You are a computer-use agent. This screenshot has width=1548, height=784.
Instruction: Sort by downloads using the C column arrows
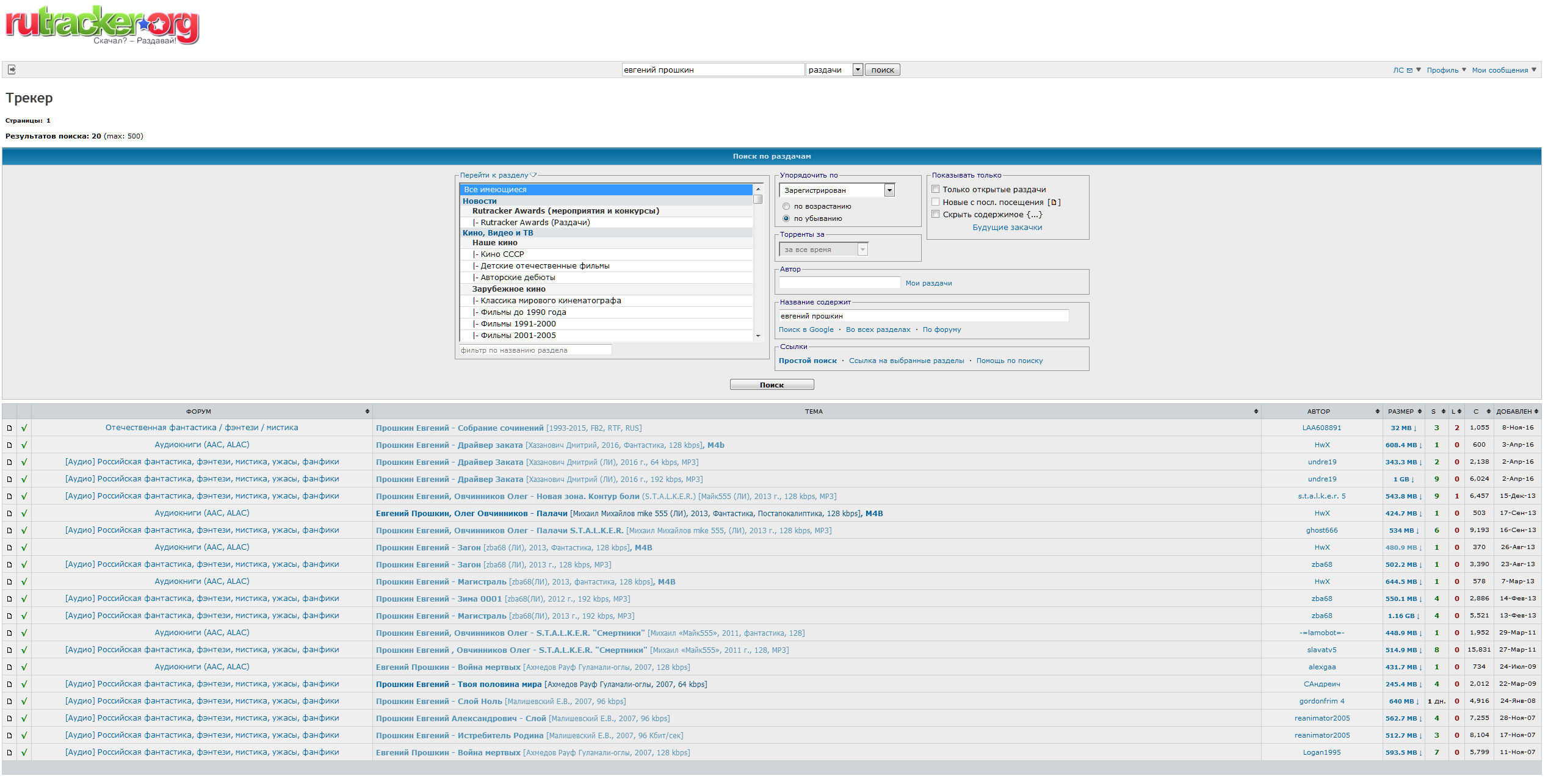pyautogui.click(x=1488, y=412)
